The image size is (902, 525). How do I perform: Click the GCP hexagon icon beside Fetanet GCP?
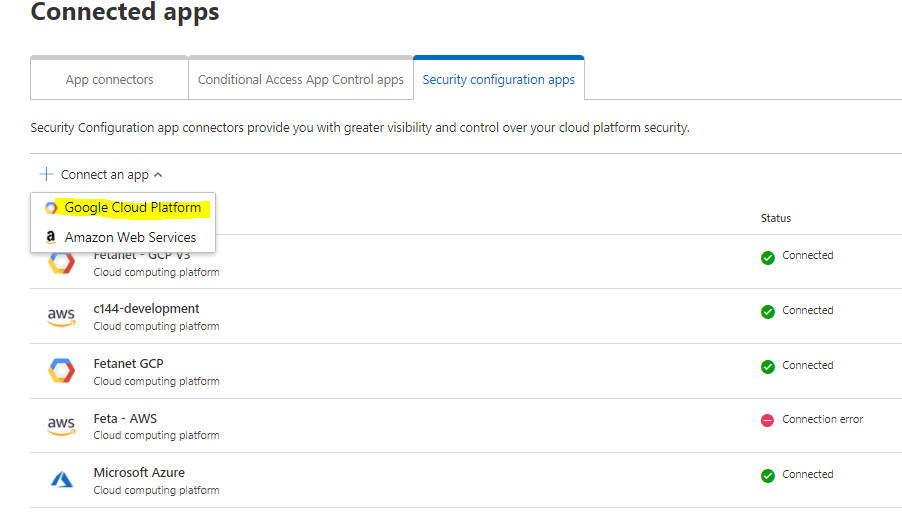point(61,371)
